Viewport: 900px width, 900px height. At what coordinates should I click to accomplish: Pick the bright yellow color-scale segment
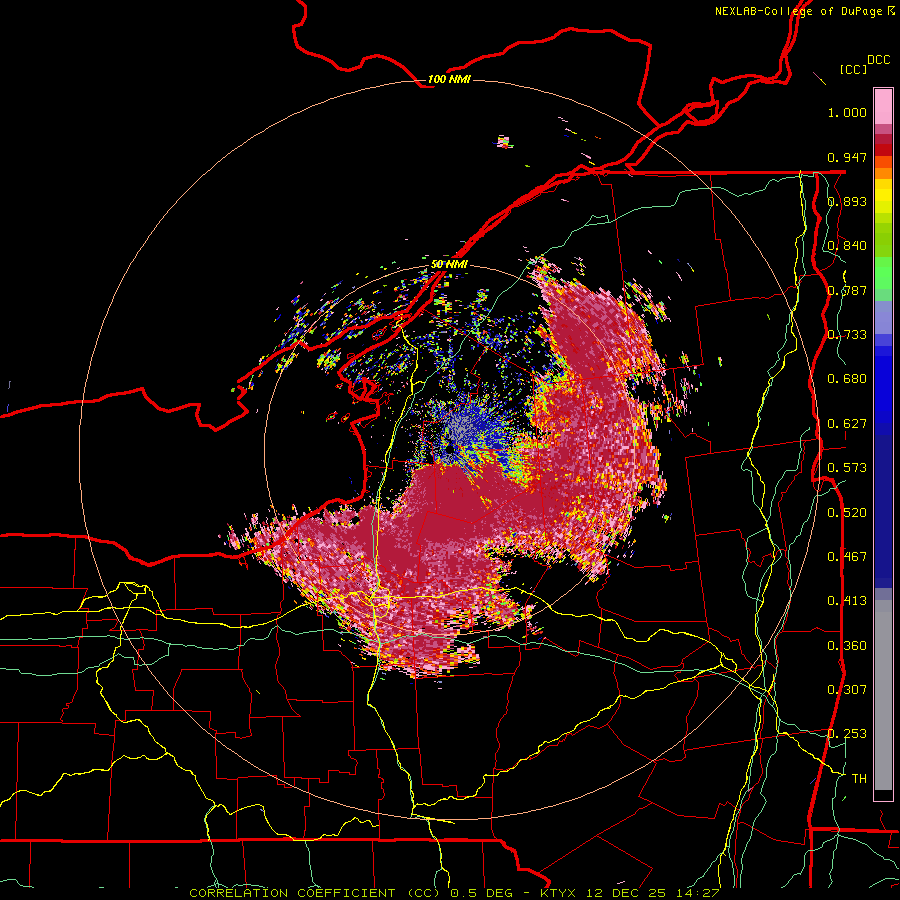coord(883,197)
